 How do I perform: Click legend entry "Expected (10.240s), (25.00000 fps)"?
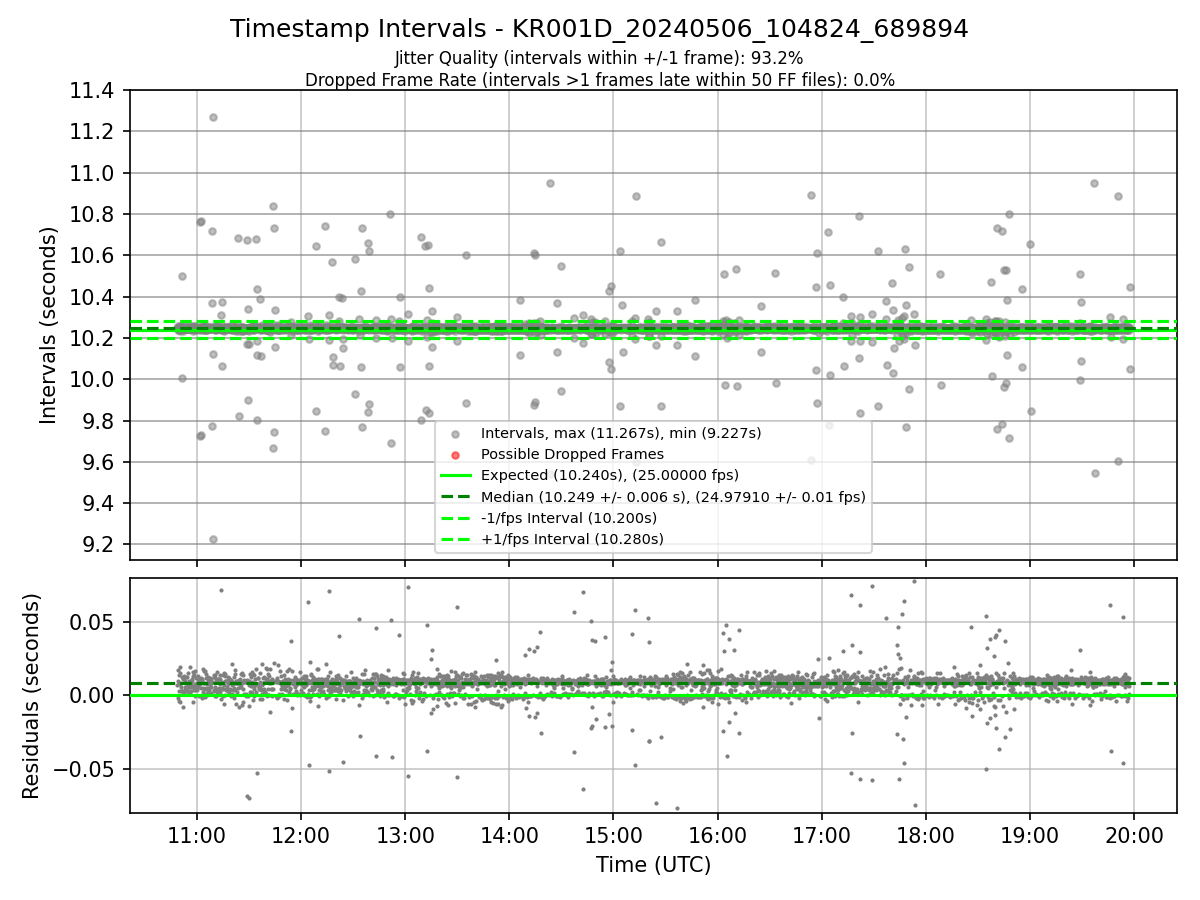[610, 475]
